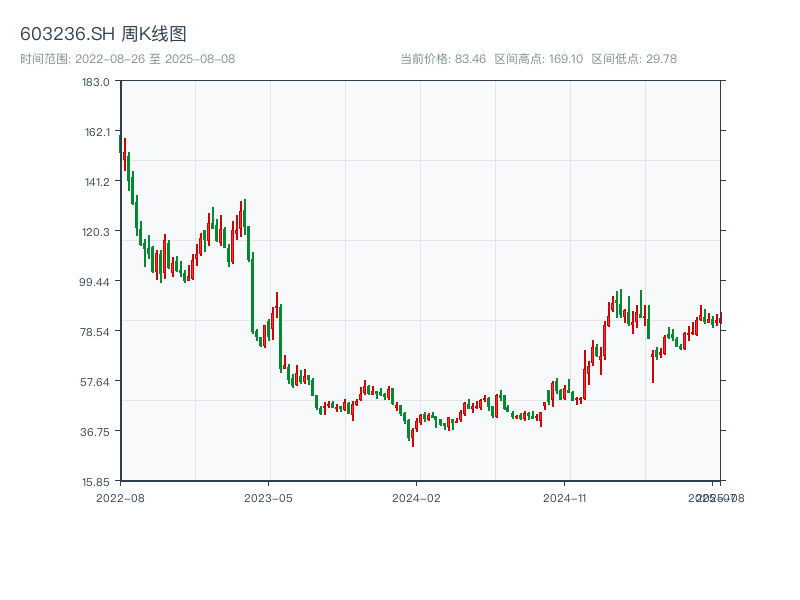
Task: Click the 时间范围 date range text
Action: point(127,59)
